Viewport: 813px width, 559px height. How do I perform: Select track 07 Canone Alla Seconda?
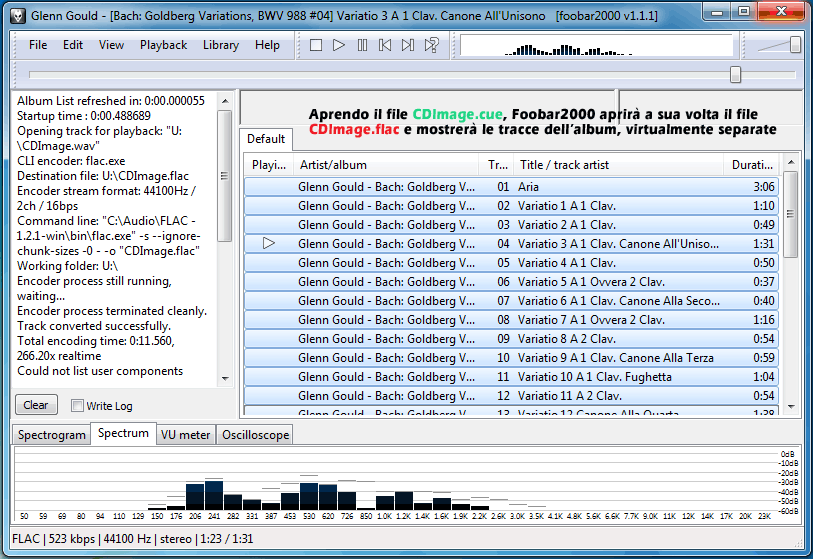[x=511, y=301]
